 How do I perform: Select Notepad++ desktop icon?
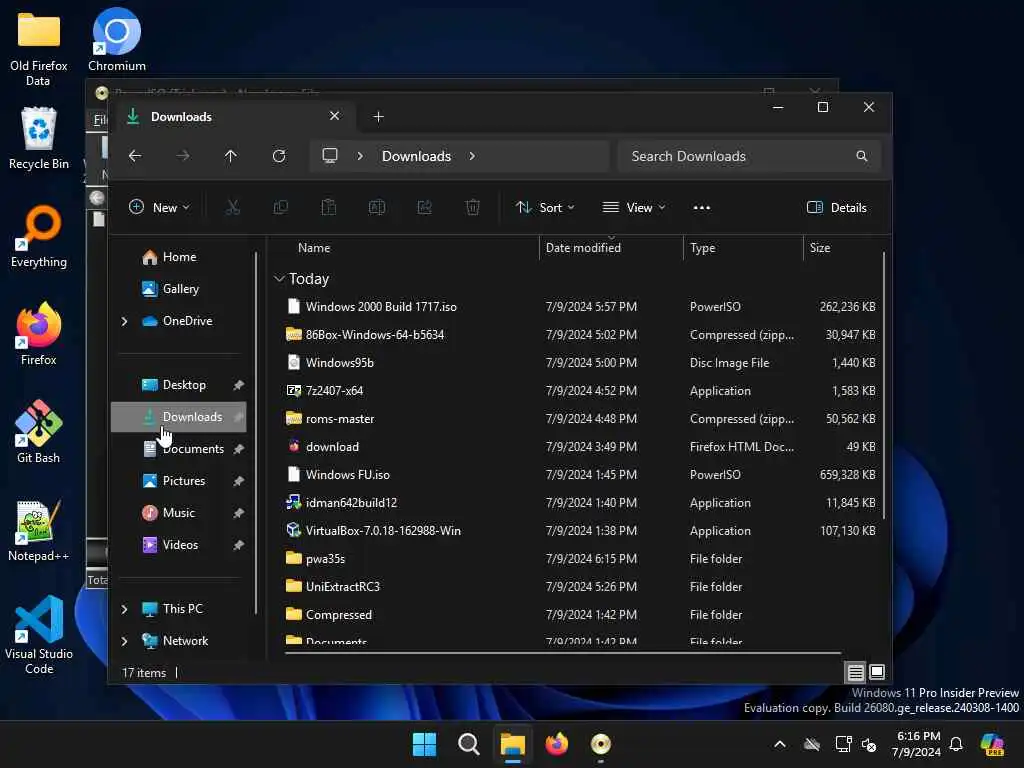tap(39, 530)
